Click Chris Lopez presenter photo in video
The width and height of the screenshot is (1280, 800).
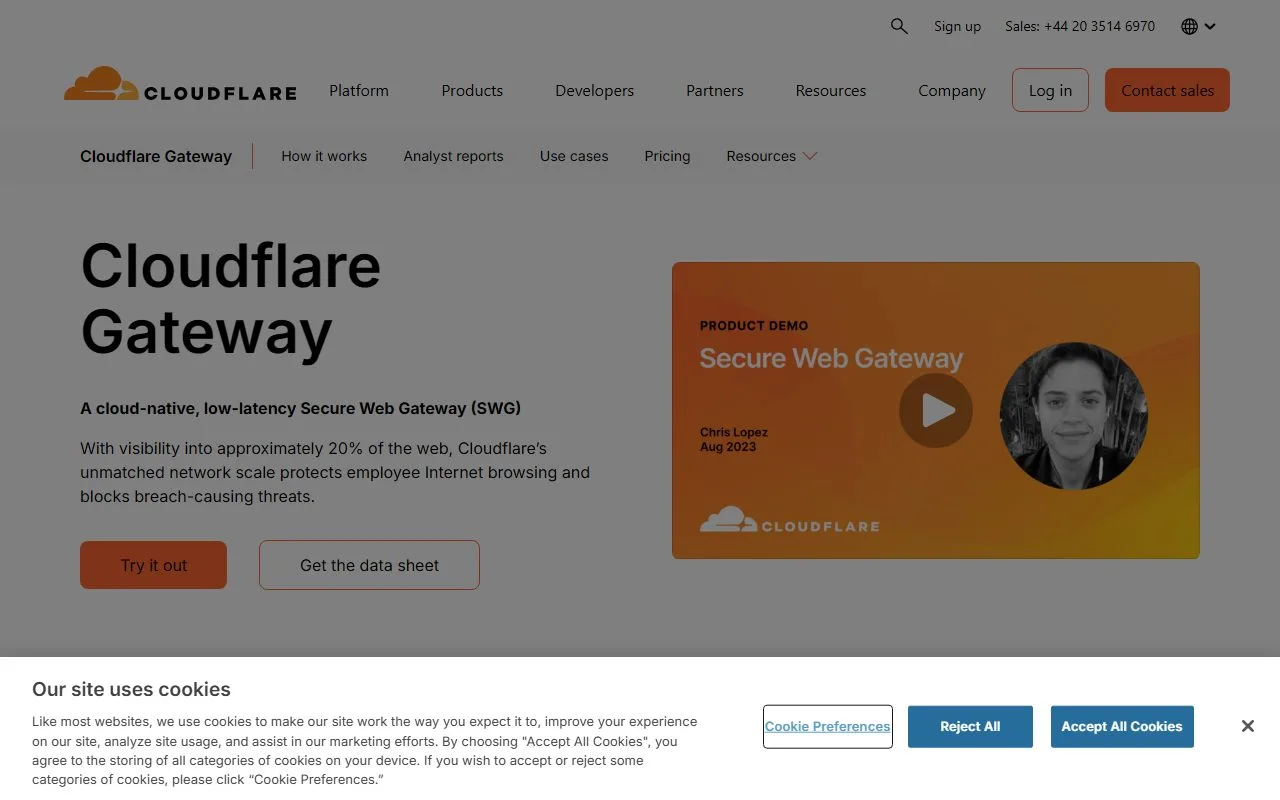pos(1074,416)
